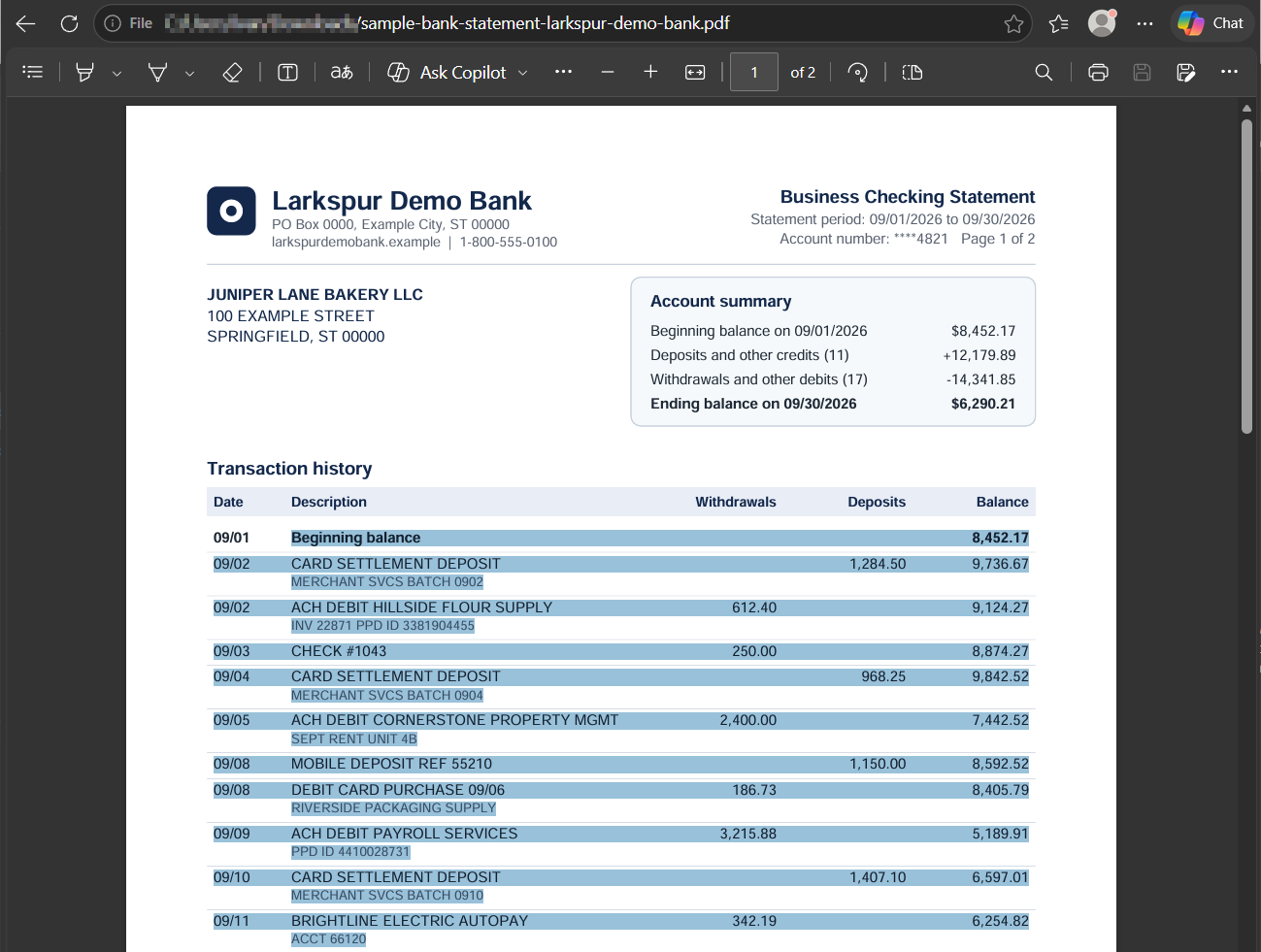The height and width of the screenshot is (952, 1261).
Task: Add this page to favorites (star)
Action: [1013, 23]
